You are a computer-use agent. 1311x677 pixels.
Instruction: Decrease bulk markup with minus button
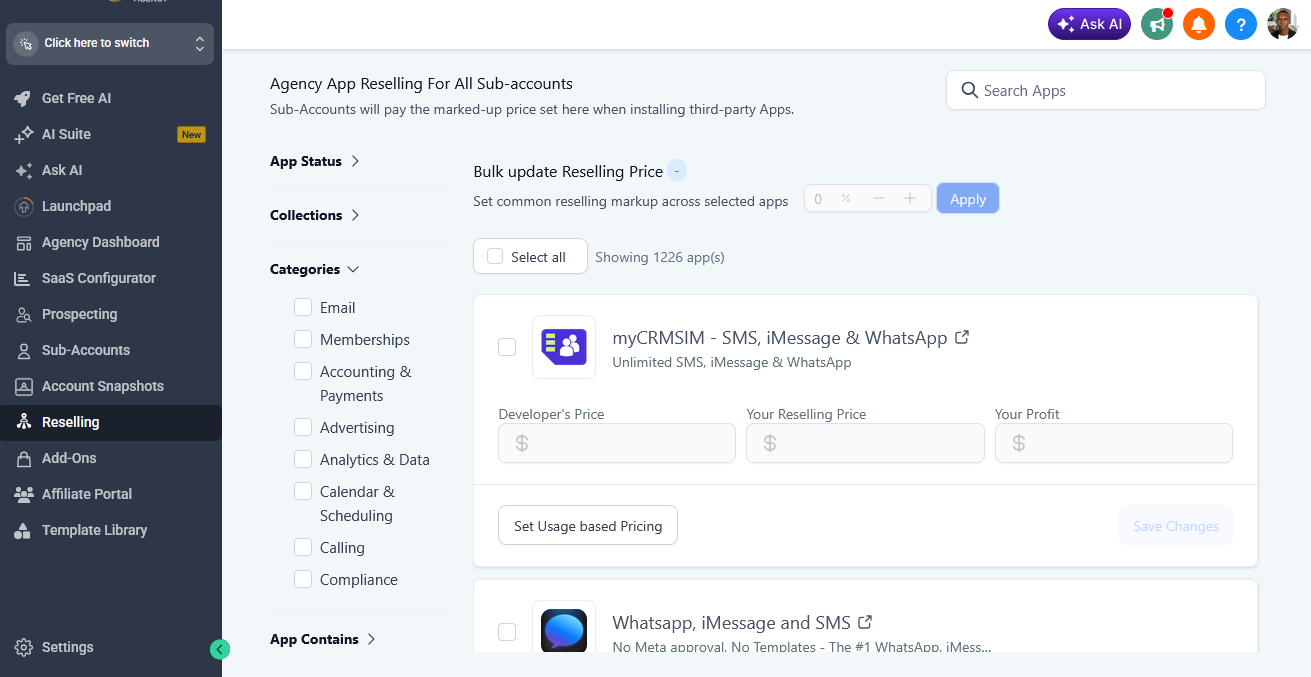(879, 198)
